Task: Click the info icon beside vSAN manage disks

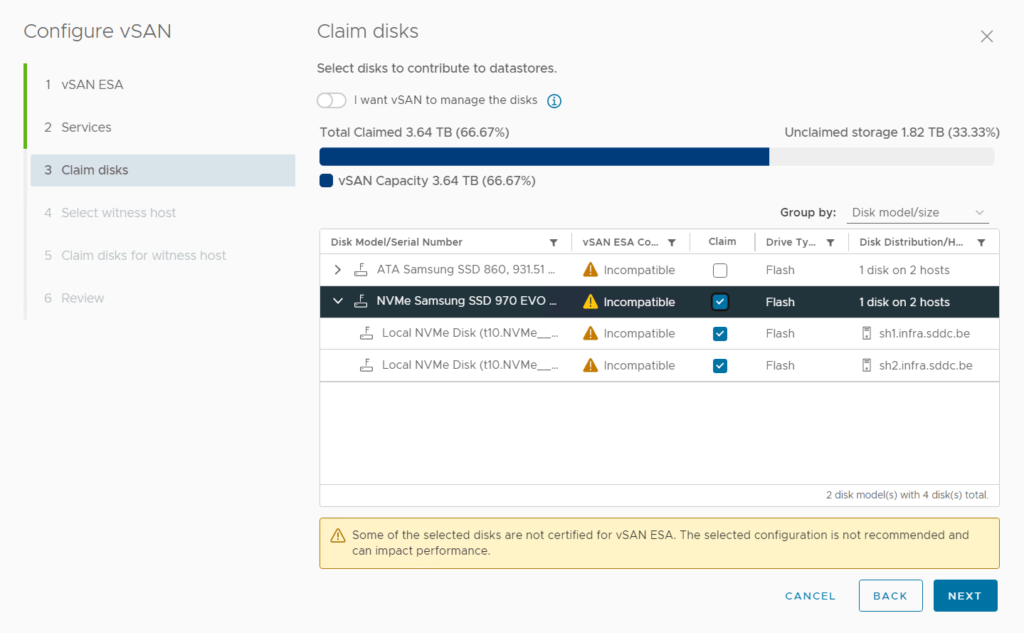Action: click(554, 101)
